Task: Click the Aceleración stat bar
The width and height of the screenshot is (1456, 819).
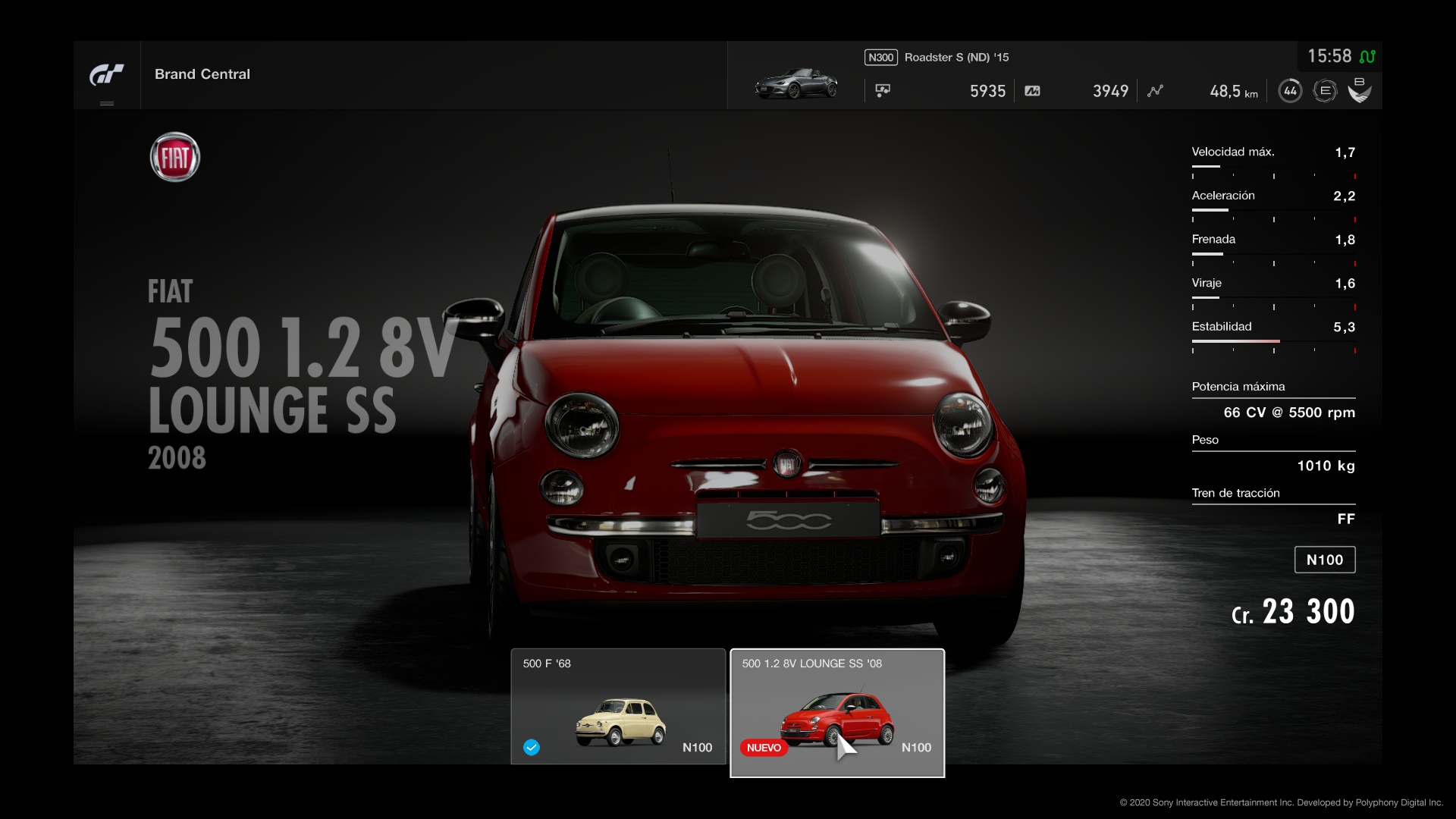Action: click(x=1273, y=210)
